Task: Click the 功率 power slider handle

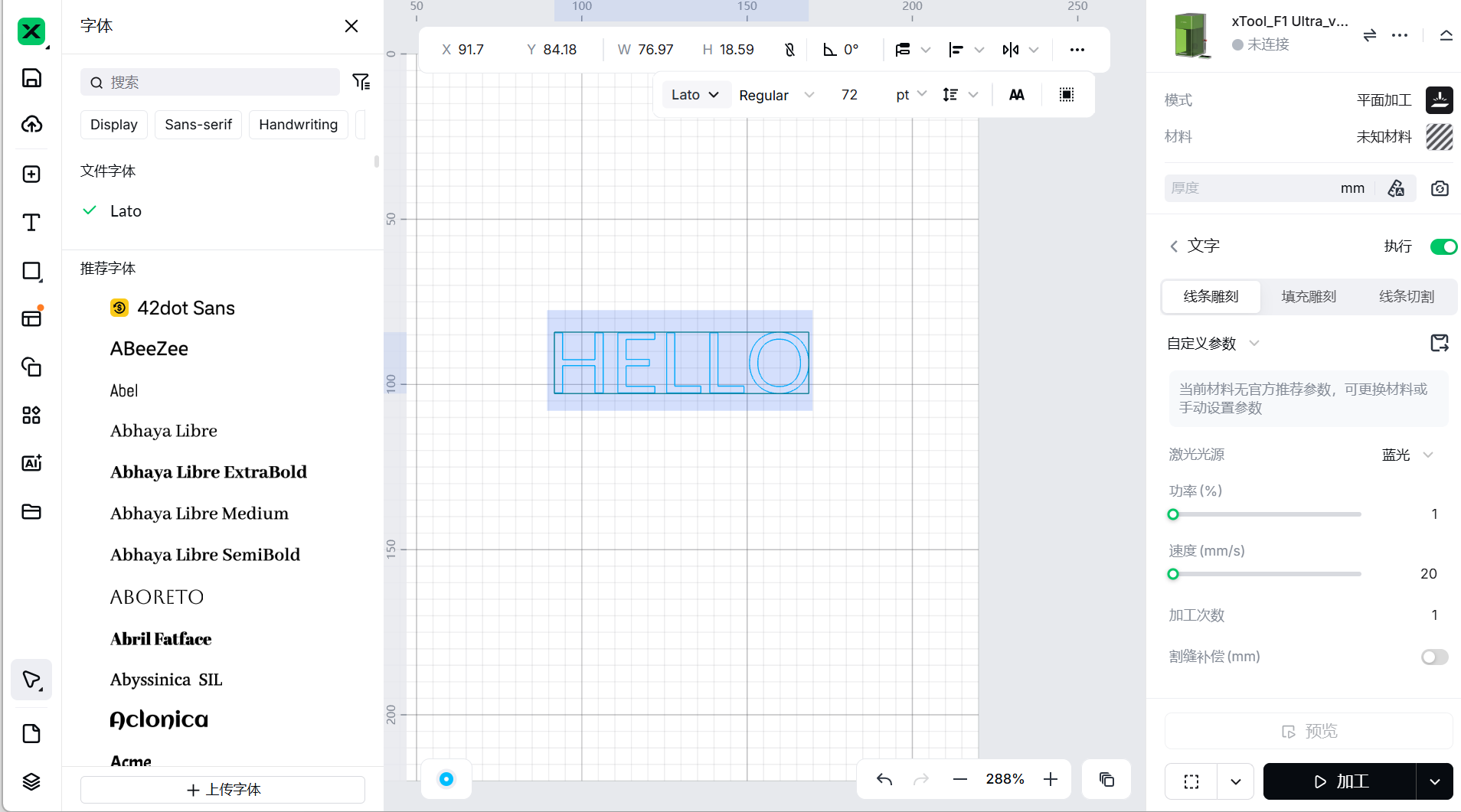Action: tap(1173, 514)
